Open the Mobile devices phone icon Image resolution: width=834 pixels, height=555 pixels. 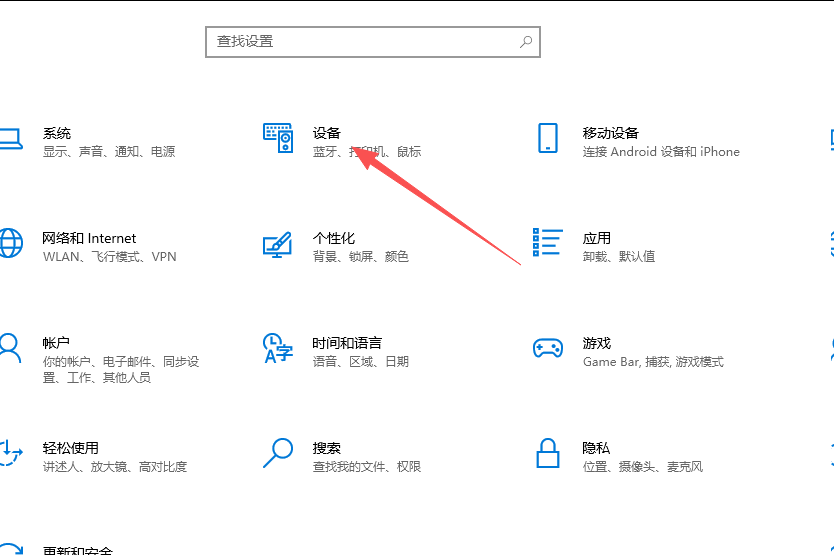tap(547, 138)
